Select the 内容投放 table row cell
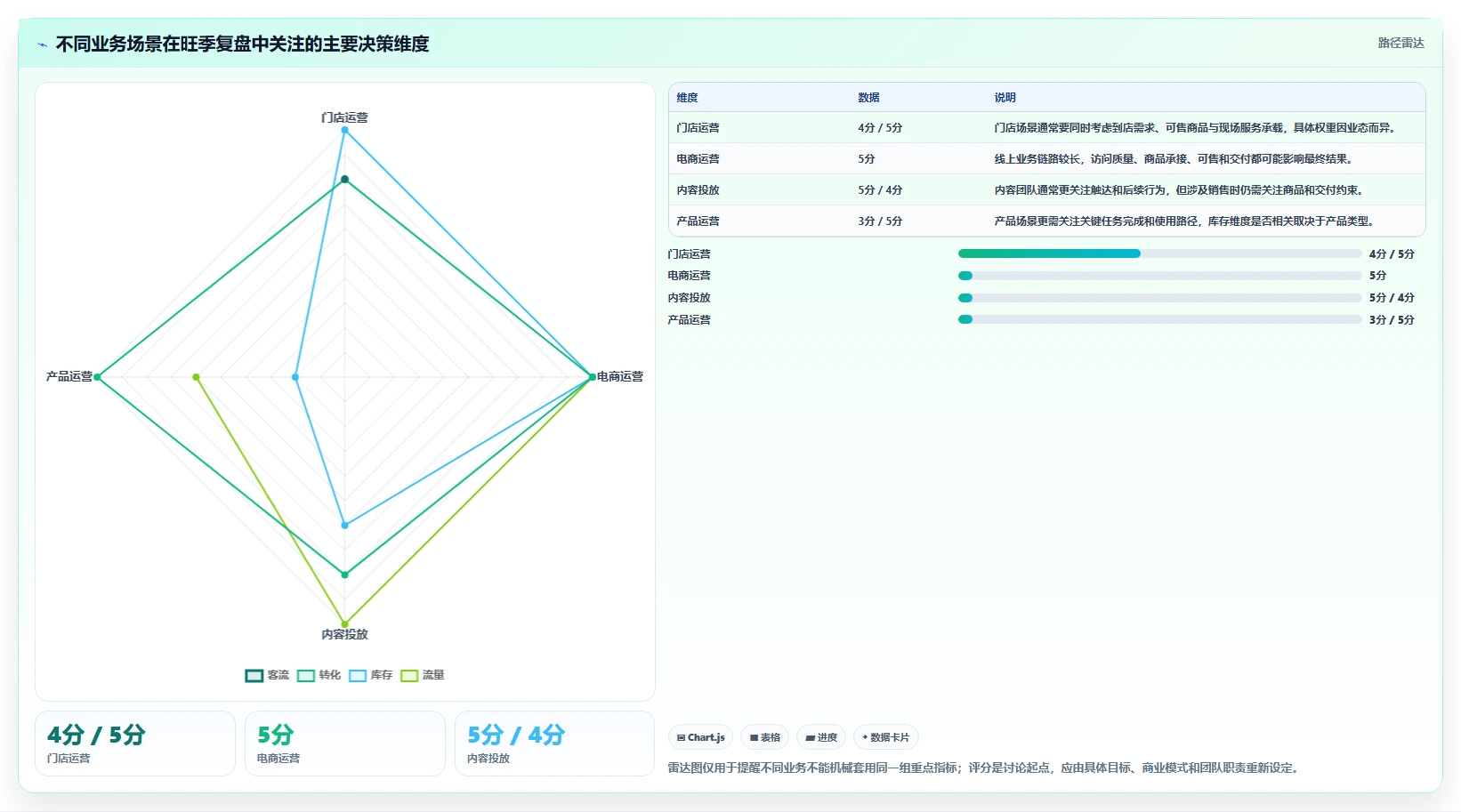The width and height of the screenshot is (1461, 812). (698, 190)
